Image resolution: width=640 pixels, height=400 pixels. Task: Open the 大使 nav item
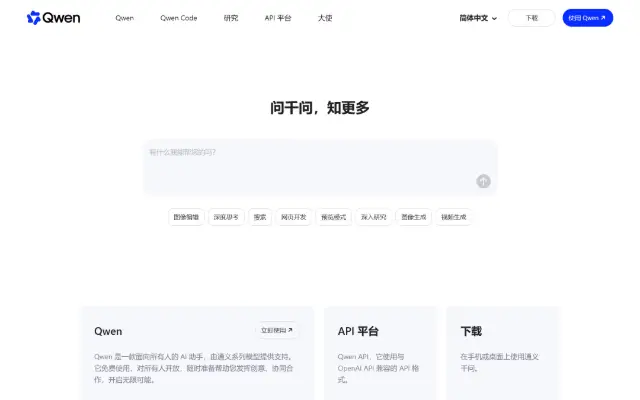coord(325,18)
